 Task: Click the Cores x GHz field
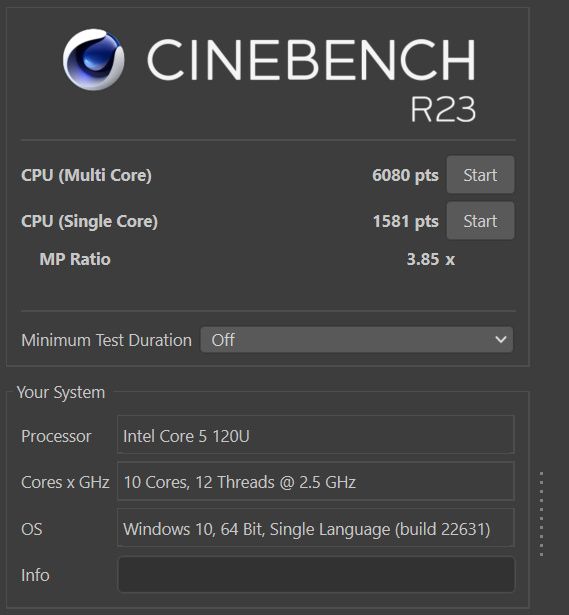tap(316, 481)
